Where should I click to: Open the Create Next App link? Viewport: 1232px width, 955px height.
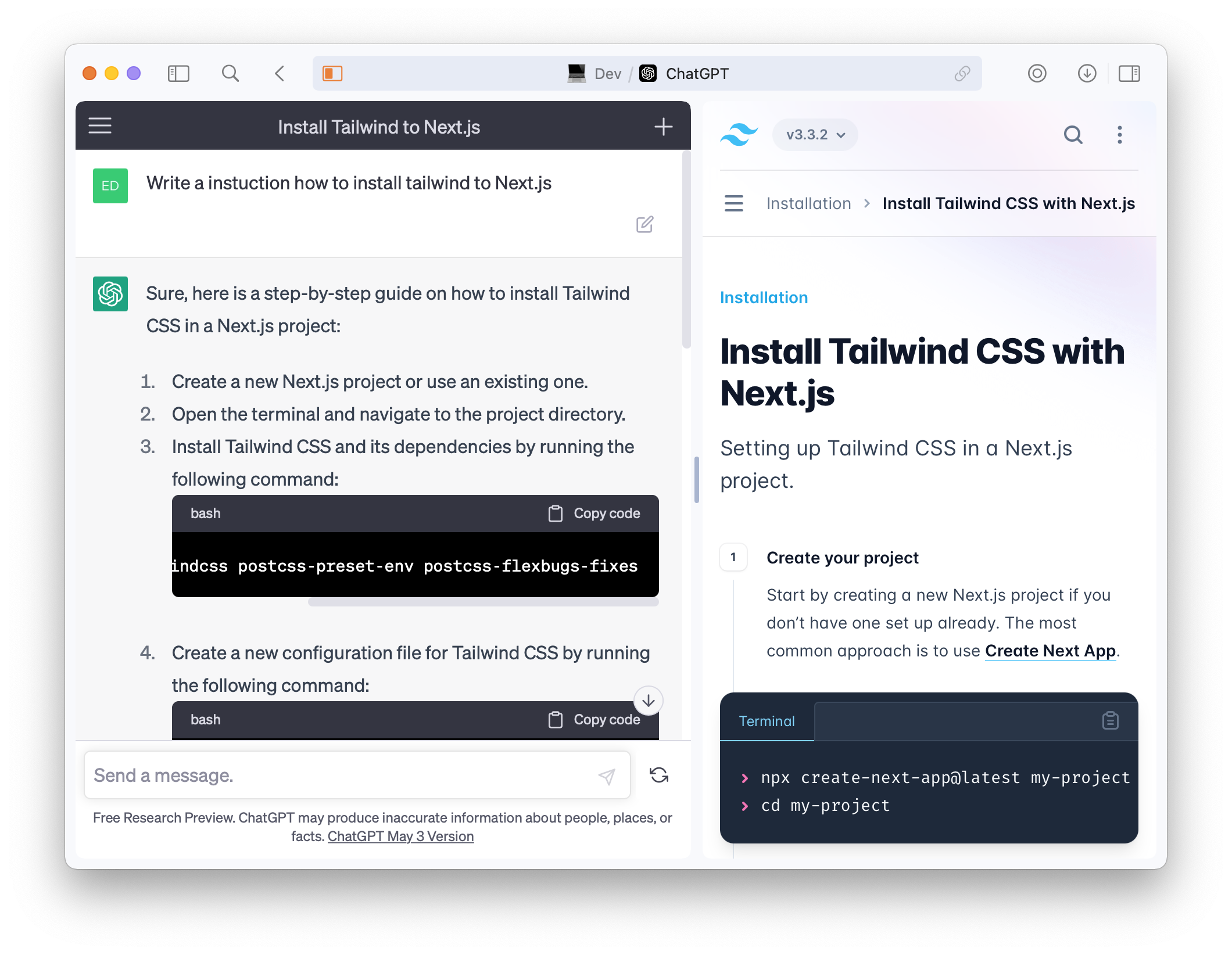(1050, 651)
